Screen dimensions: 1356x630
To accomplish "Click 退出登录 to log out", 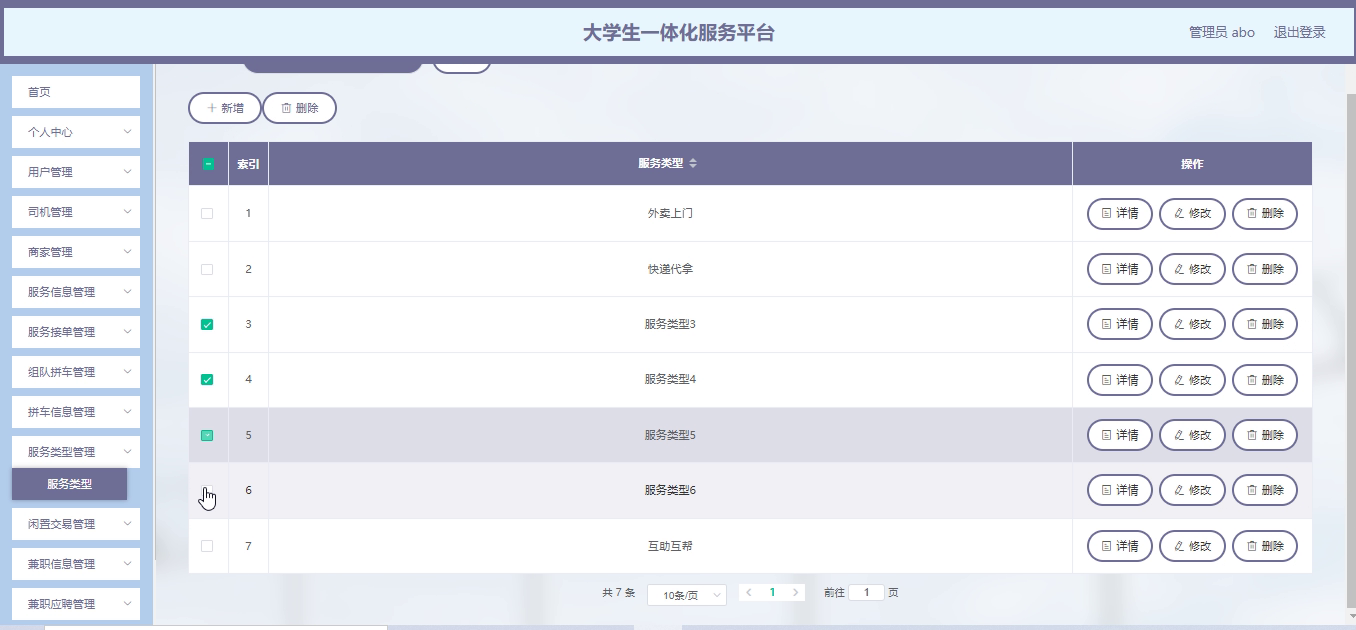I will pyautogui.click(x=1299, y=32).
